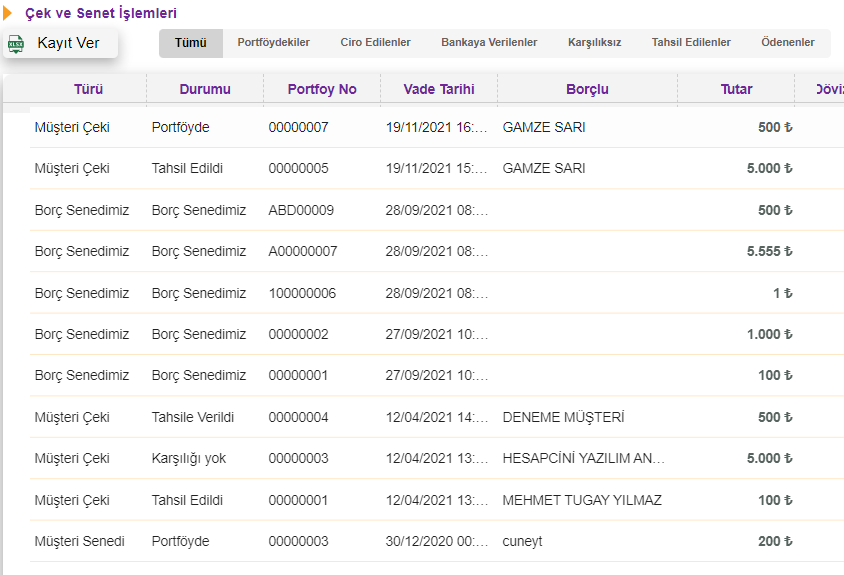View the Tahsil Edilenler tab

[x=691, y=43]
